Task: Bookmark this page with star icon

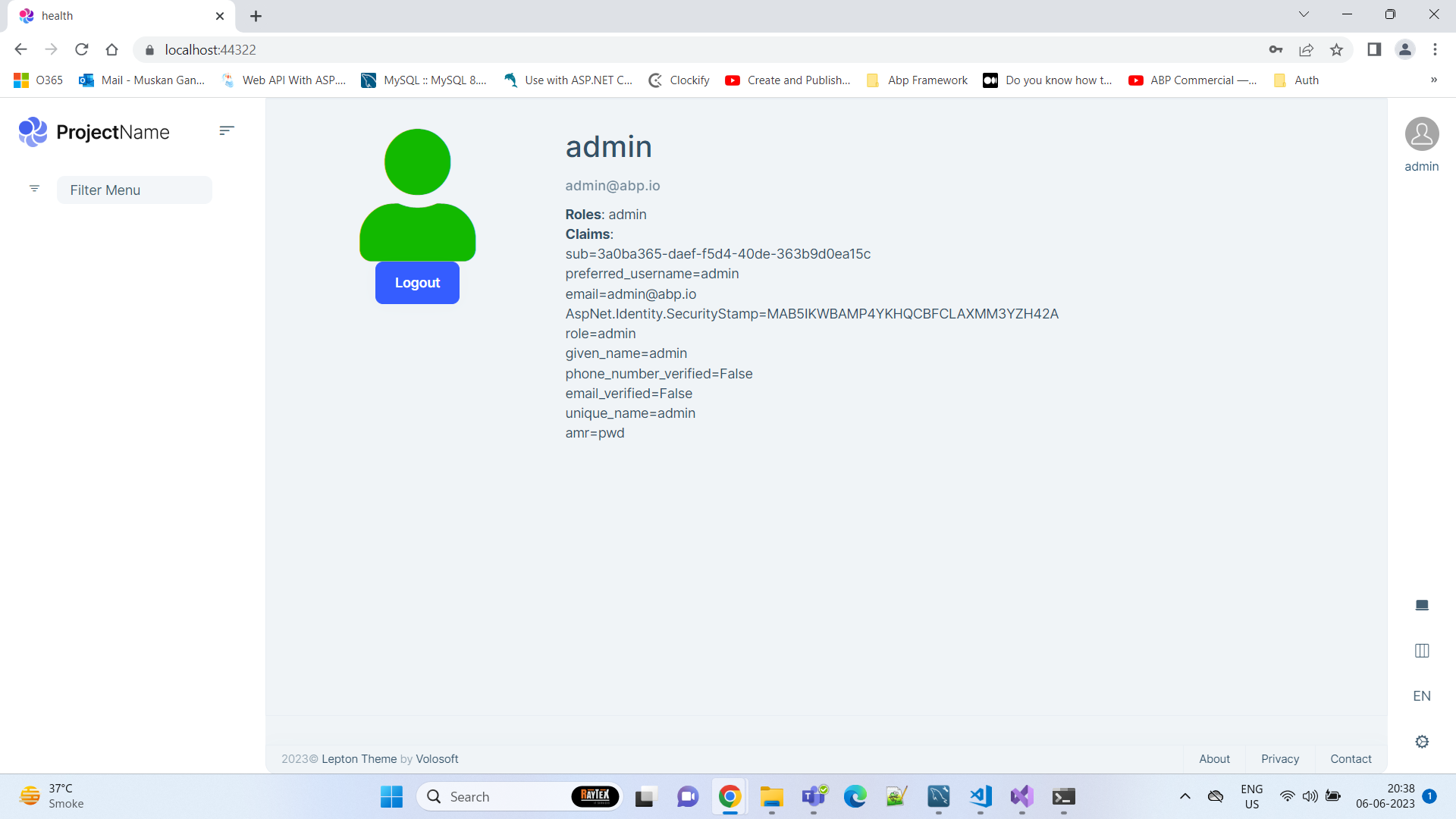Action: coord(1336,50)
